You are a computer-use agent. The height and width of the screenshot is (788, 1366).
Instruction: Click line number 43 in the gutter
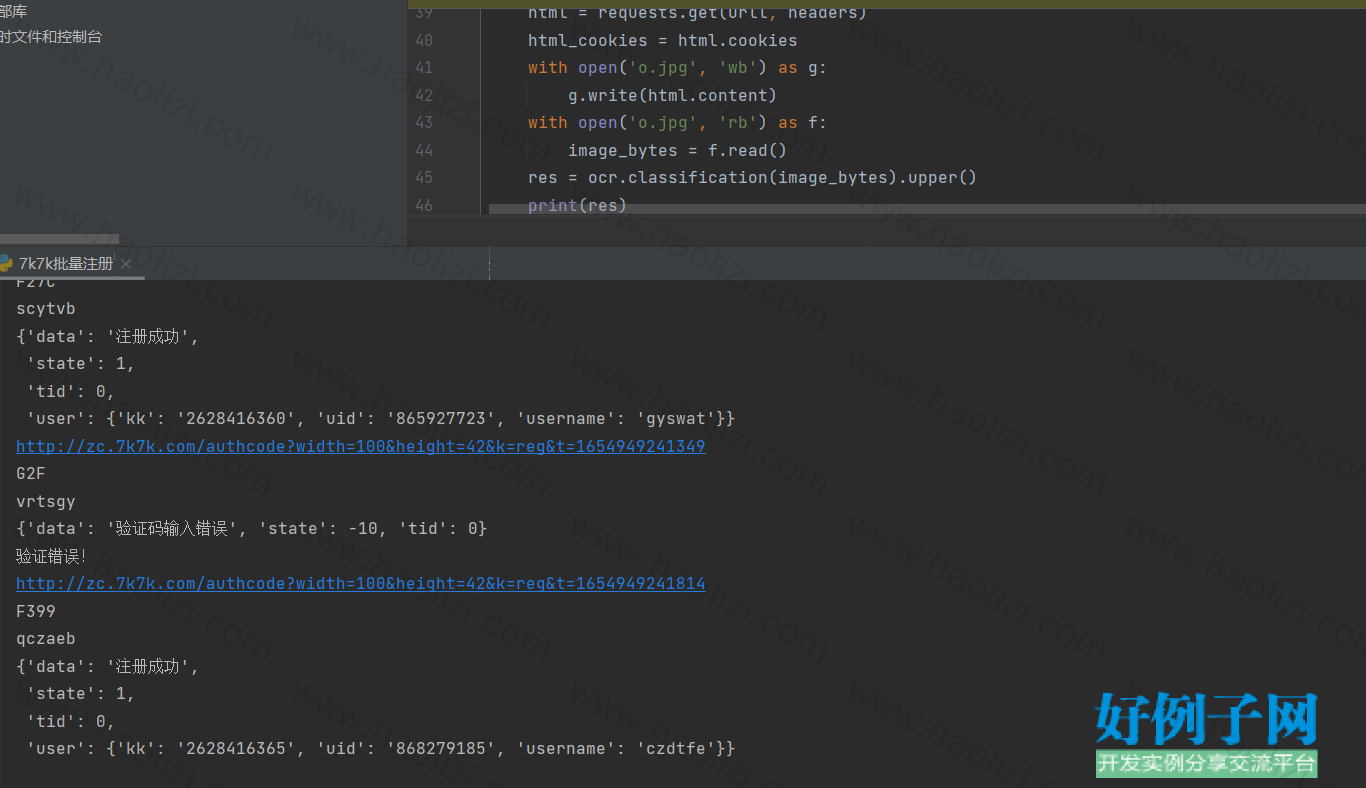point(423,123)
